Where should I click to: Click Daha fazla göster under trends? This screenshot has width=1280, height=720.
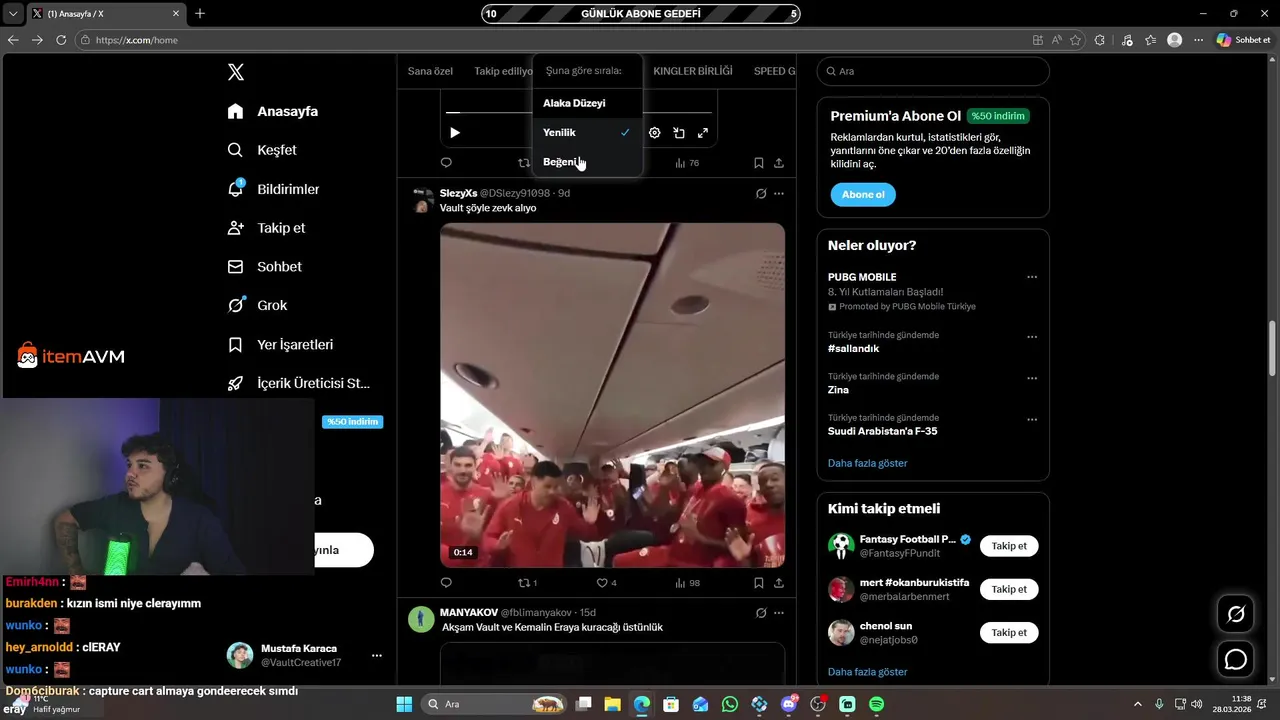(x=867, y=463)
